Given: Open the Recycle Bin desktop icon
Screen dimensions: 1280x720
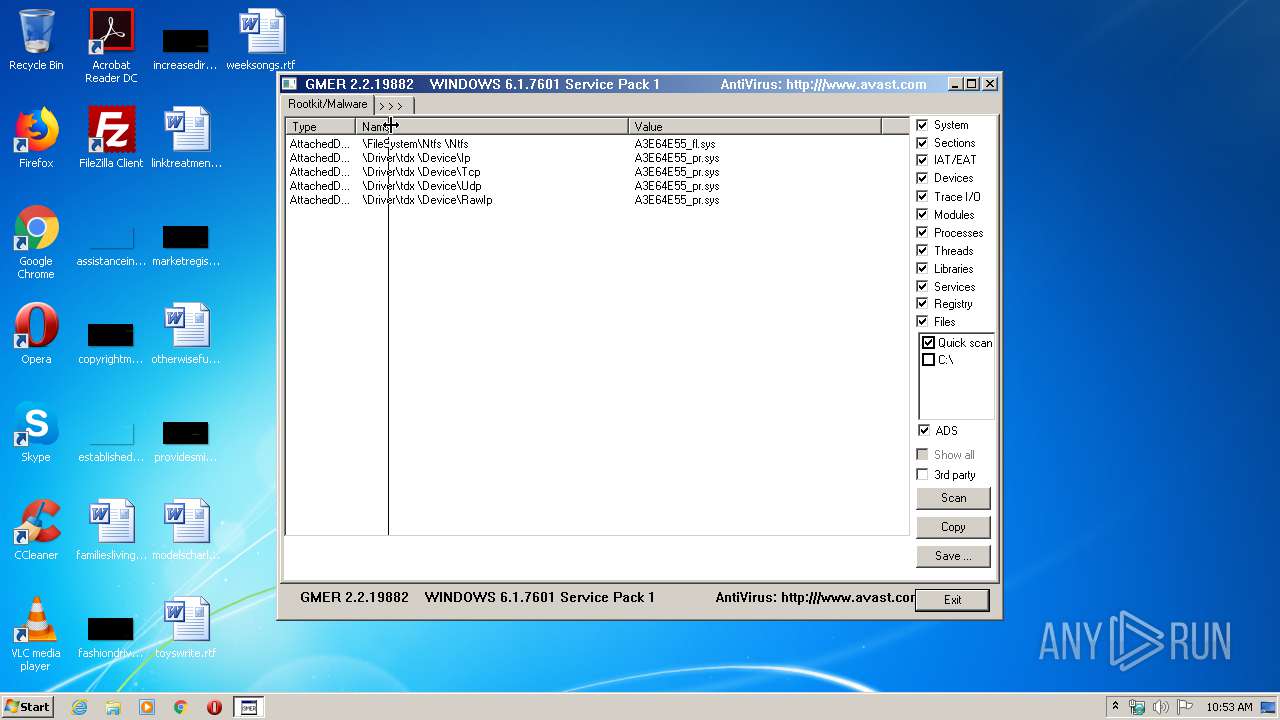Looking at the screenshot, I should (x=36, y=40).
